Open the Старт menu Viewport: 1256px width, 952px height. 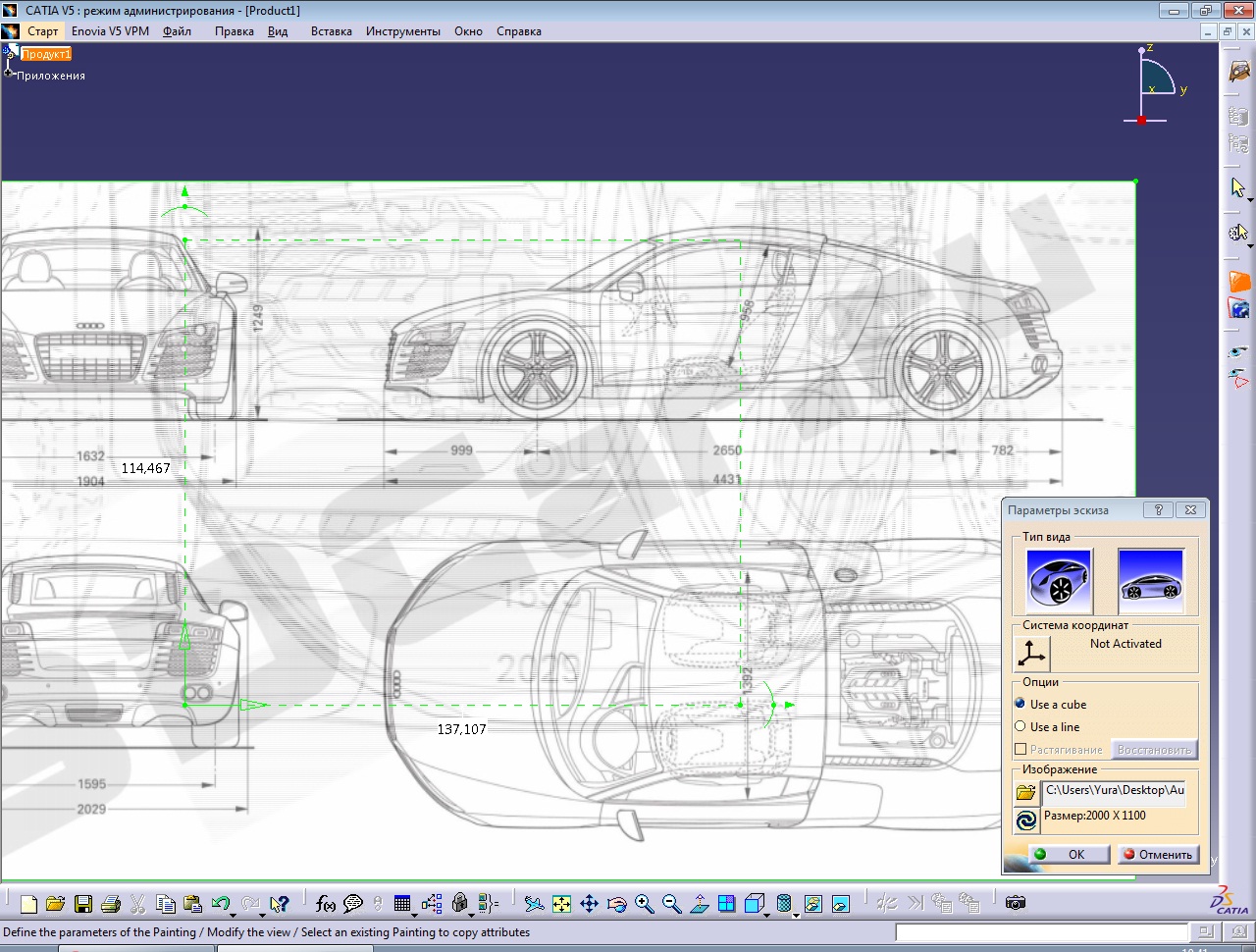point(43,31)
